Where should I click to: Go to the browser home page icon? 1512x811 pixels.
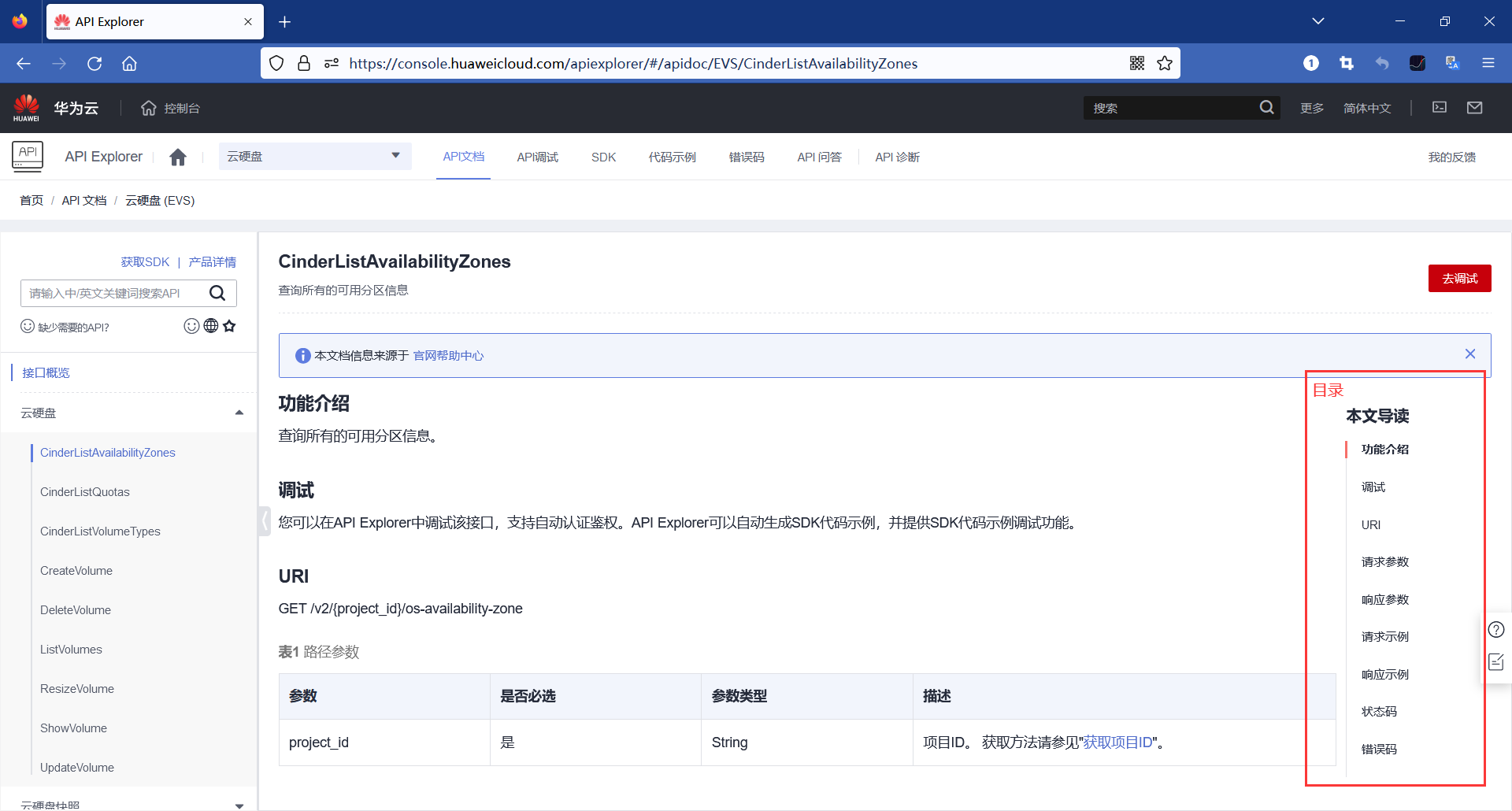tap(129, 64)
